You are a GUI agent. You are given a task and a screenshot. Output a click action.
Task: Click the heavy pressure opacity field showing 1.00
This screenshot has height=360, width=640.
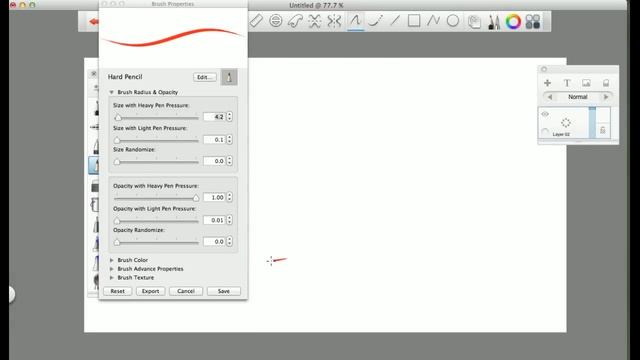click(x=214, y=197)
